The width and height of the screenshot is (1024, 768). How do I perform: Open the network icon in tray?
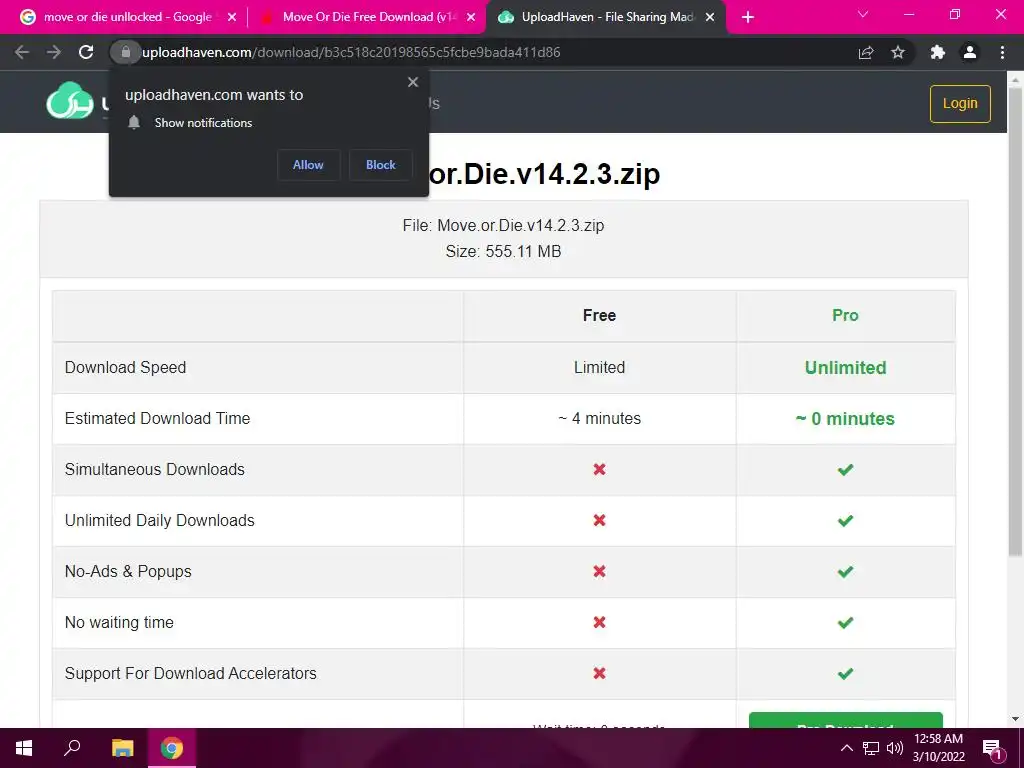coord(871,748)
